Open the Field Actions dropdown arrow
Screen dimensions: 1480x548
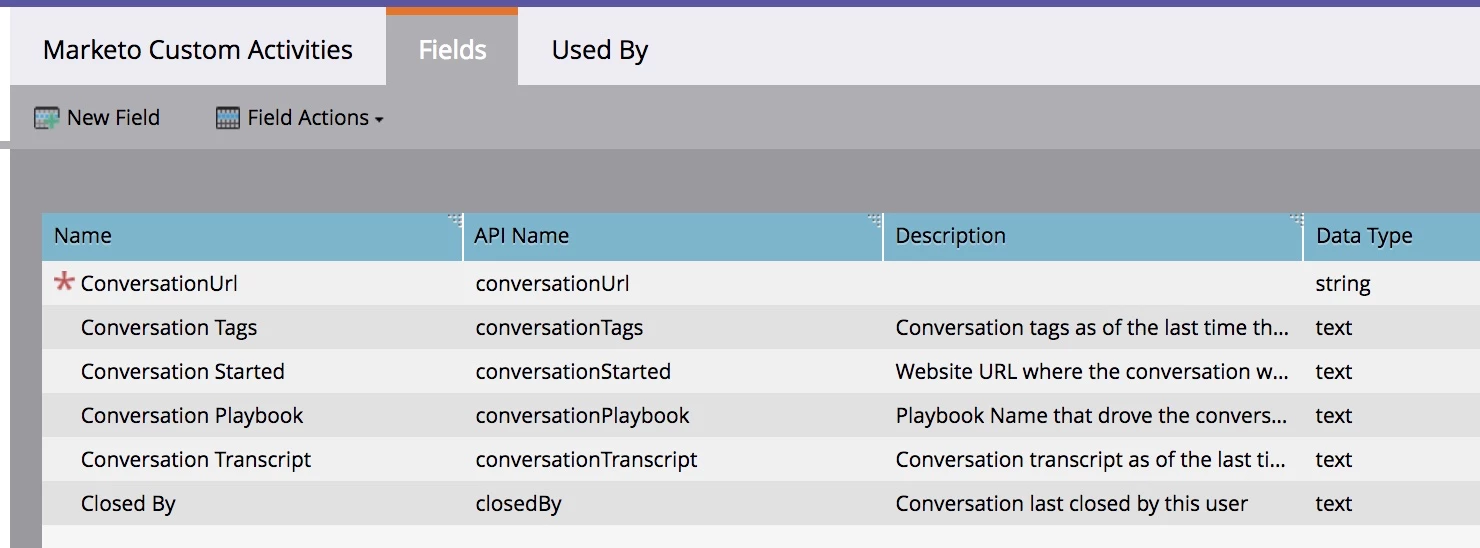click(379, 120)
